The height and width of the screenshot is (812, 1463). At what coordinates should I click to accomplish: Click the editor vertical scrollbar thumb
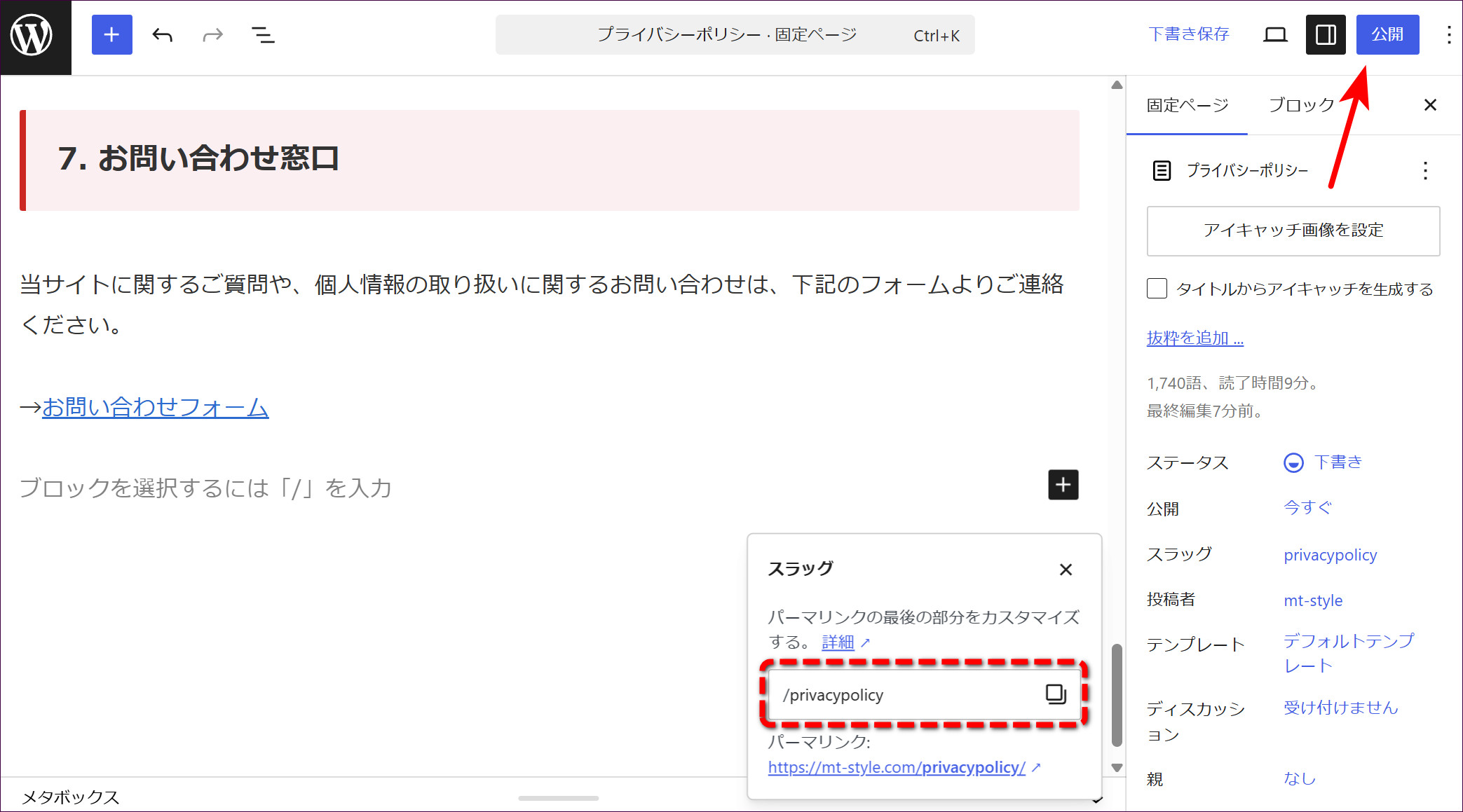[1117, 696]
